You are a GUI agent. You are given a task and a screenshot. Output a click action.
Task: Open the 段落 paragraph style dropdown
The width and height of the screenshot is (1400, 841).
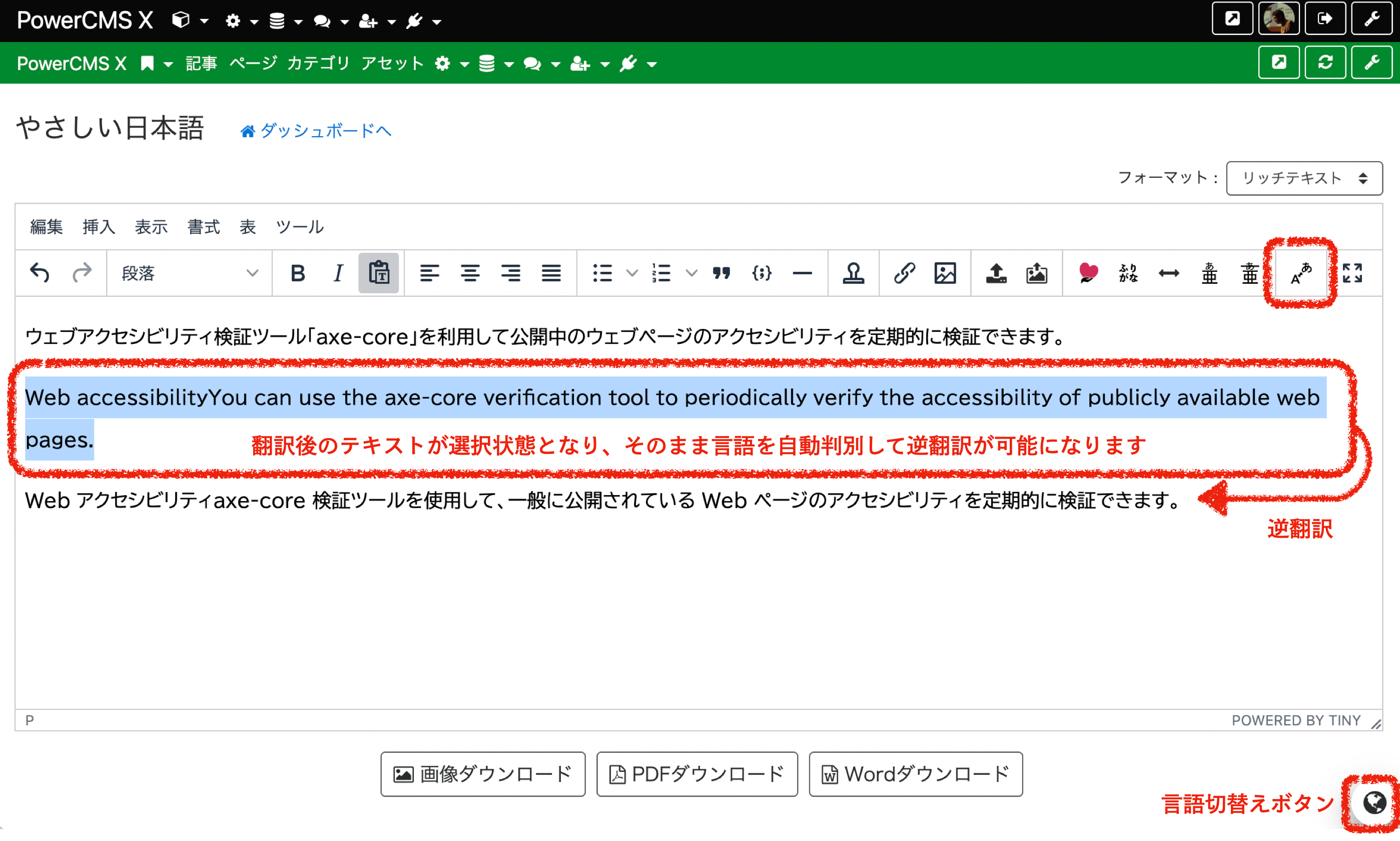[190, 273]
